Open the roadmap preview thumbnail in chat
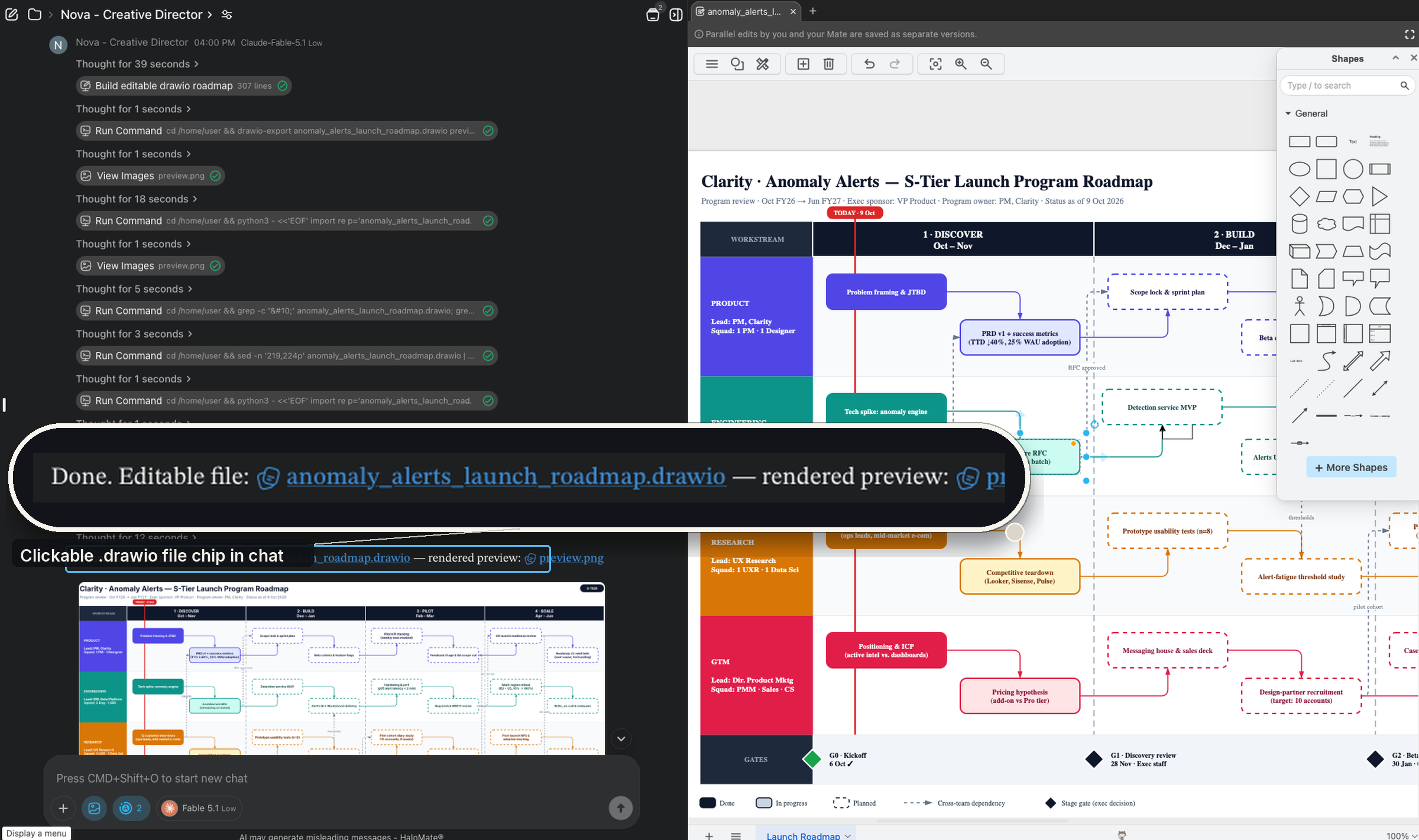Viewport: 1419px width, 840px height. click(x=342, y=668)
